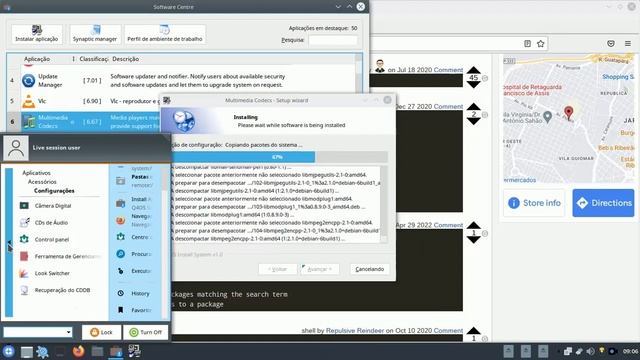Click the network tray icon
640x360 pixels.
click(568, 351)
